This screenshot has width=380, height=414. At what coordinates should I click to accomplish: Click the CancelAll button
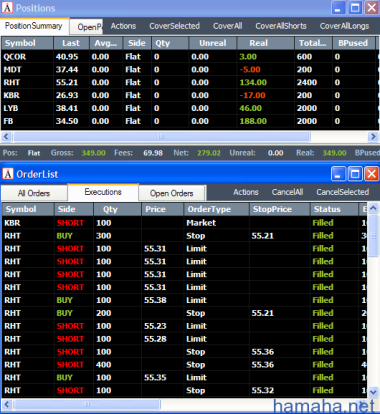(x=287, y=192)
